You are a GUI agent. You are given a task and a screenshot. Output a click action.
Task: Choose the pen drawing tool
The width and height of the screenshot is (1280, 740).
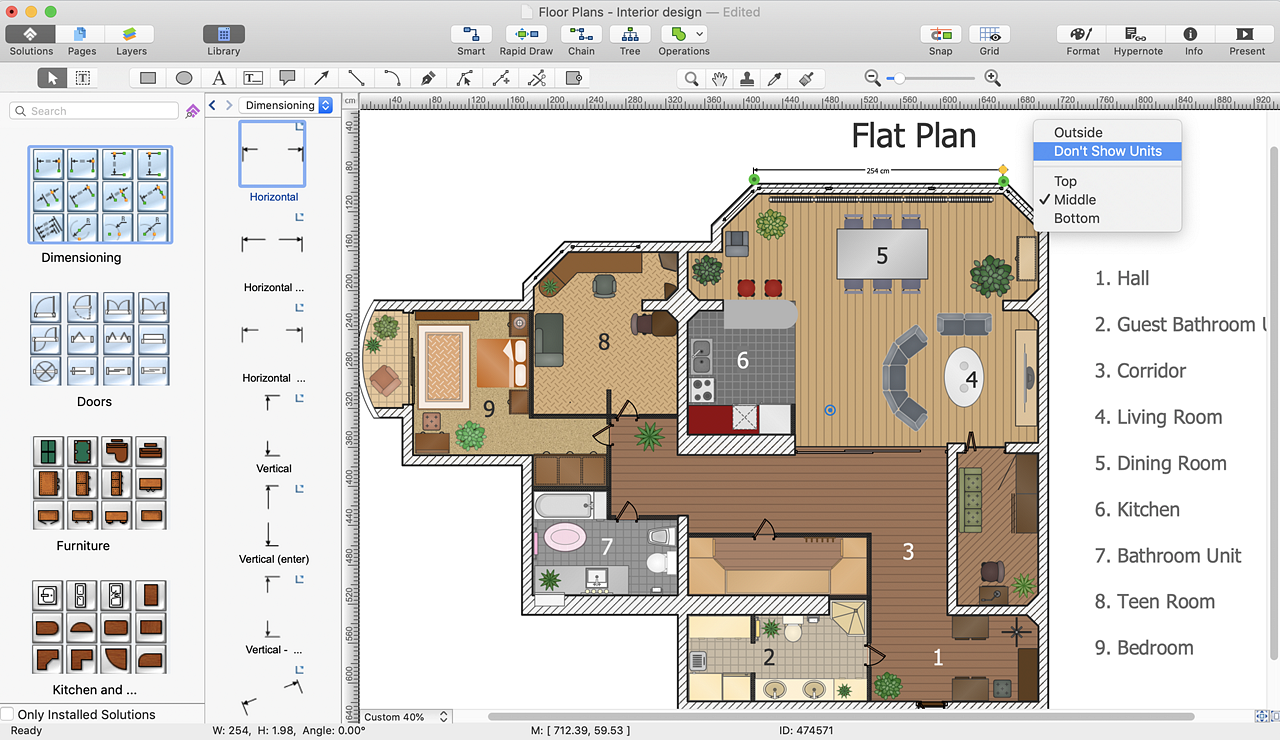click(428, 78)
